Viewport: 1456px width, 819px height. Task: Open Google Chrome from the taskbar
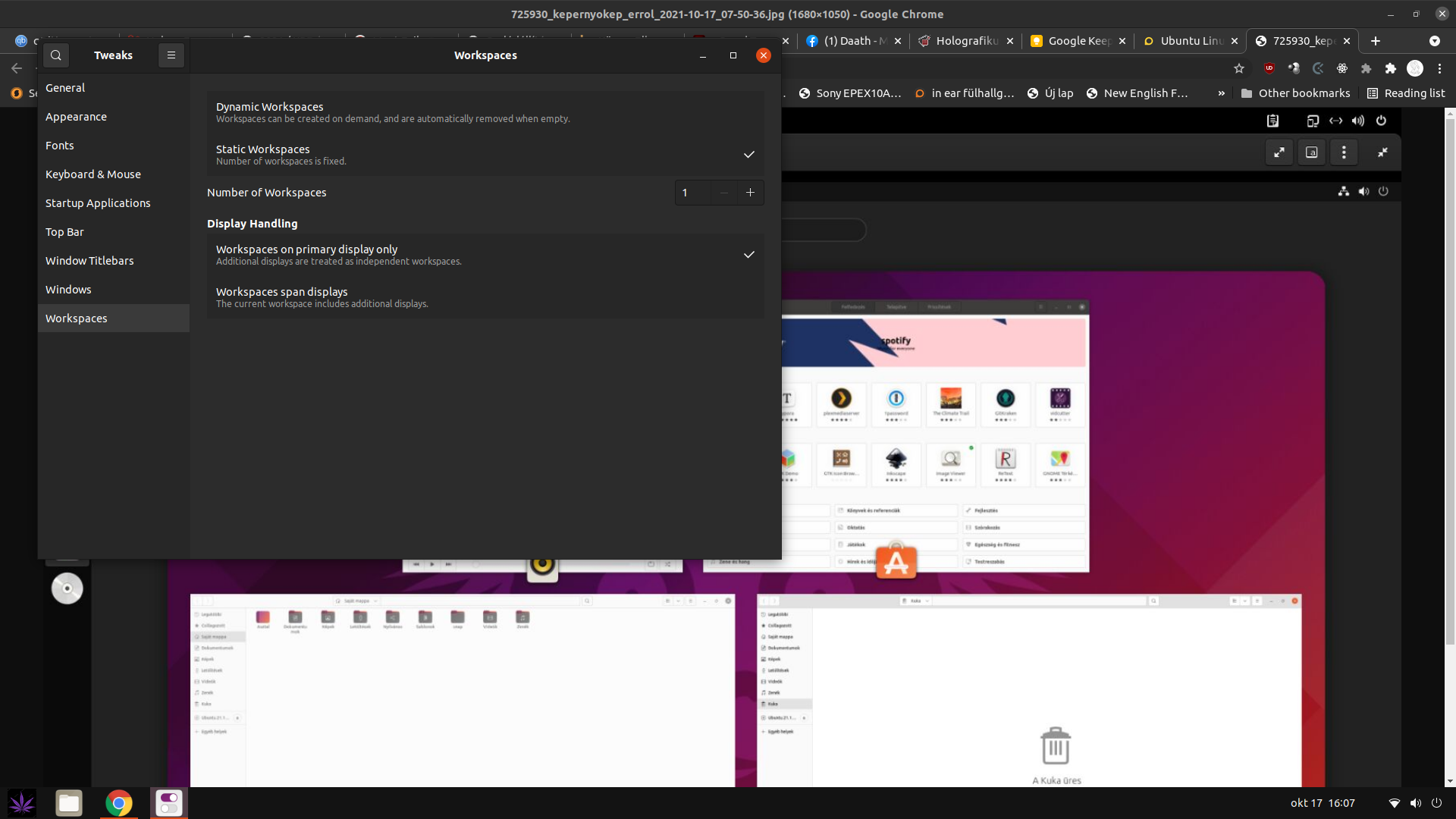[119, 803]
